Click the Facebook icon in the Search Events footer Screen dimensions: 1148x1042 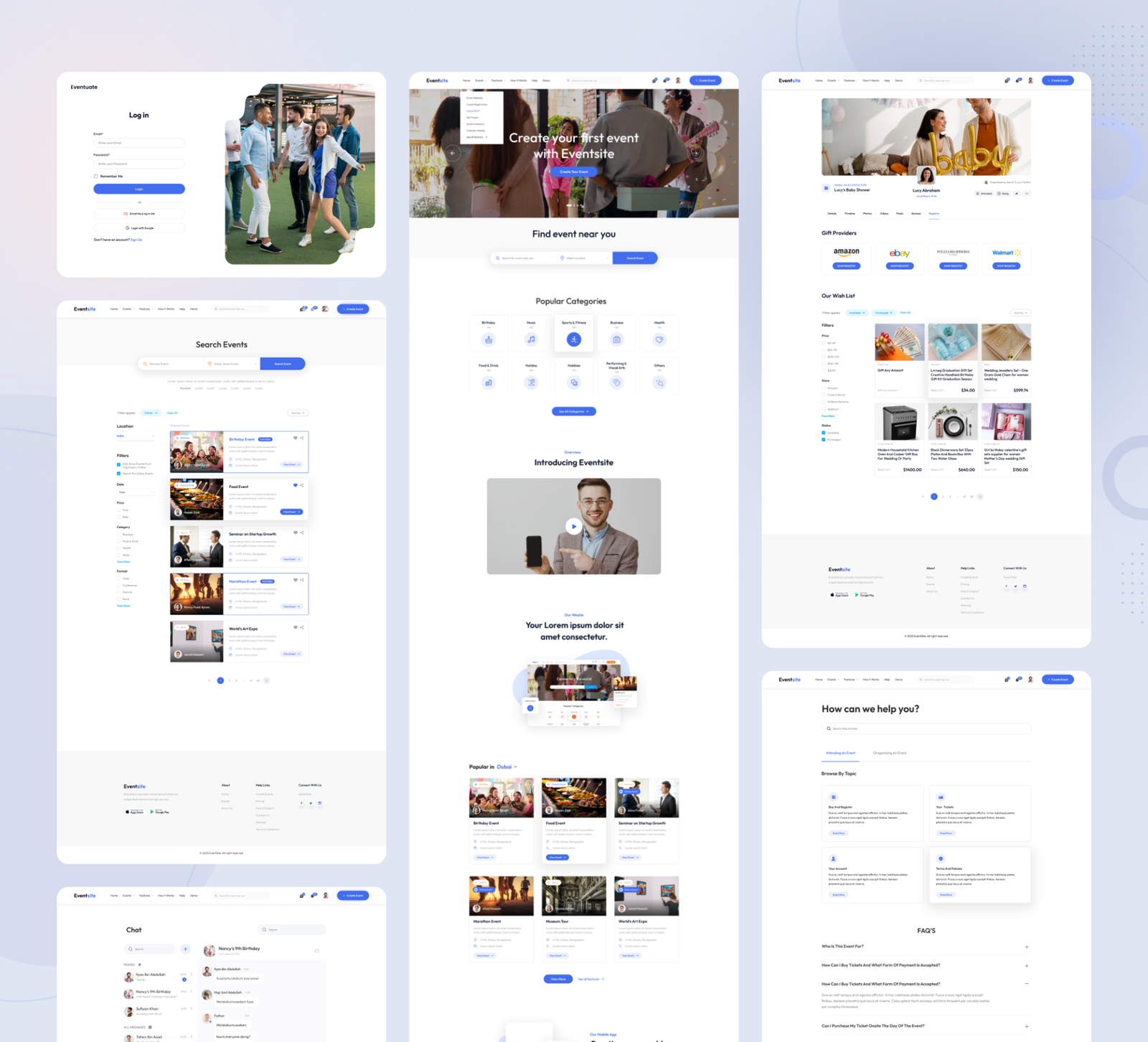(301, 803)
